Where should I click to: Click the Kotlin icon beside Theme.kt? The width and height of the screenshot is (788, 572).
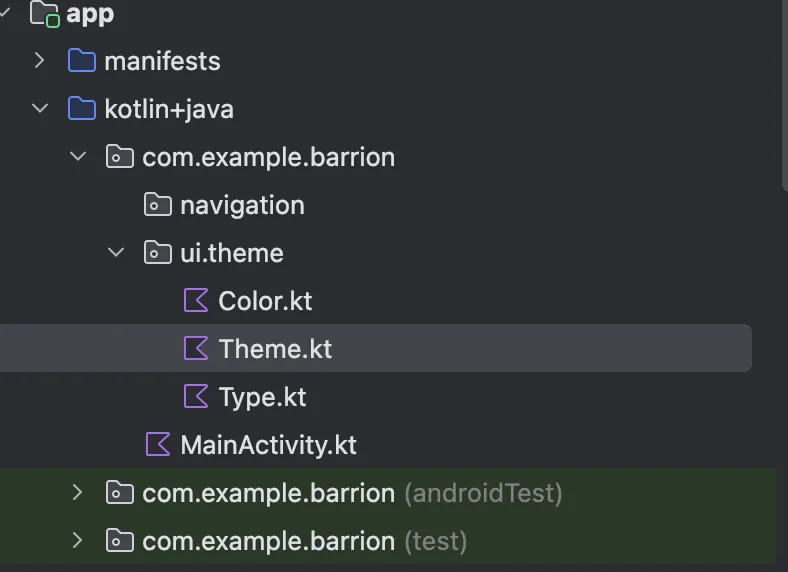tap(196, 349)
